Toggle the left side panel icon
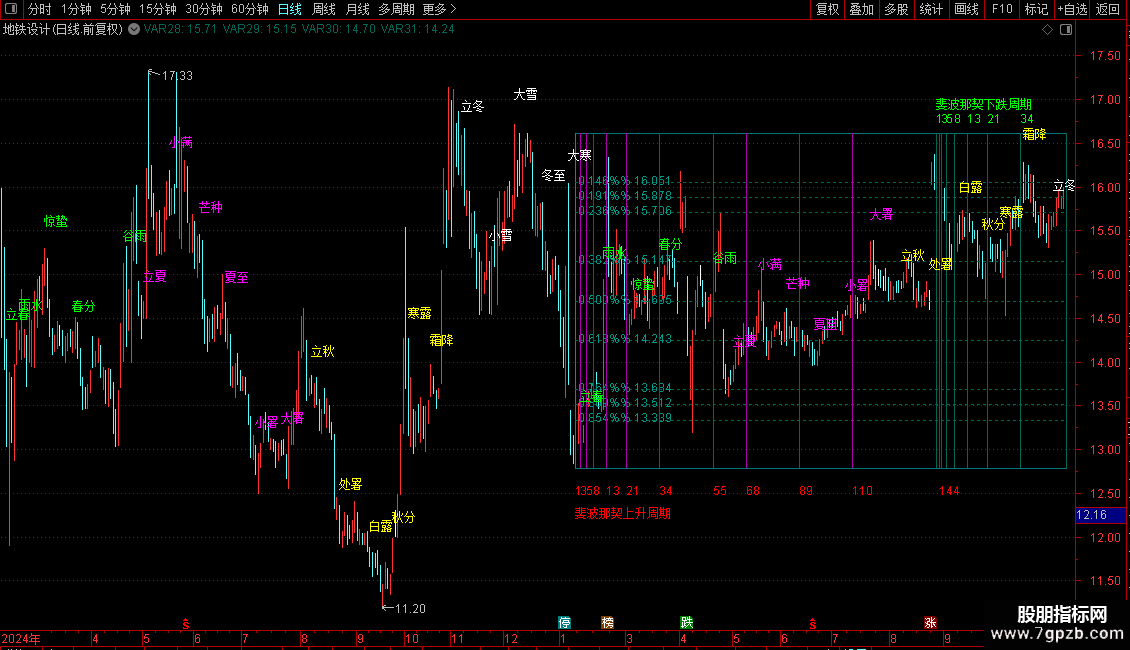Viewport: 1130px width, 650px height. [11, 9]
